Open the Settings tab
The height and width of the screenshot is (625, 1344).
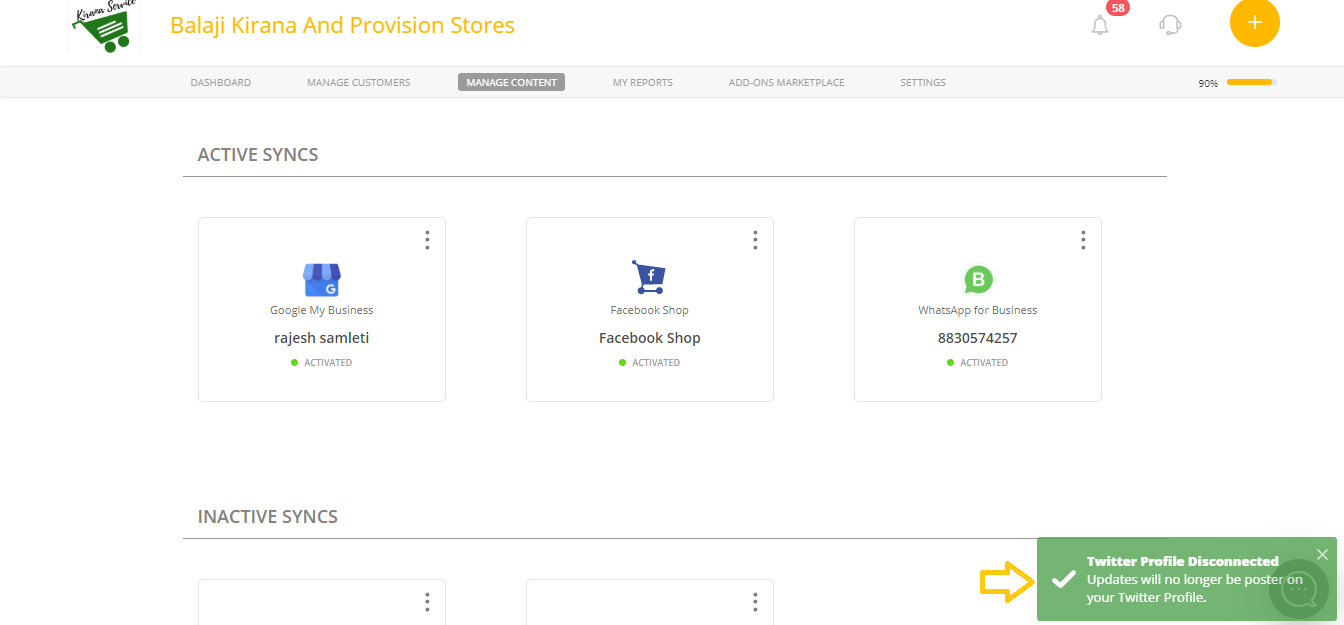coord(923,82)
